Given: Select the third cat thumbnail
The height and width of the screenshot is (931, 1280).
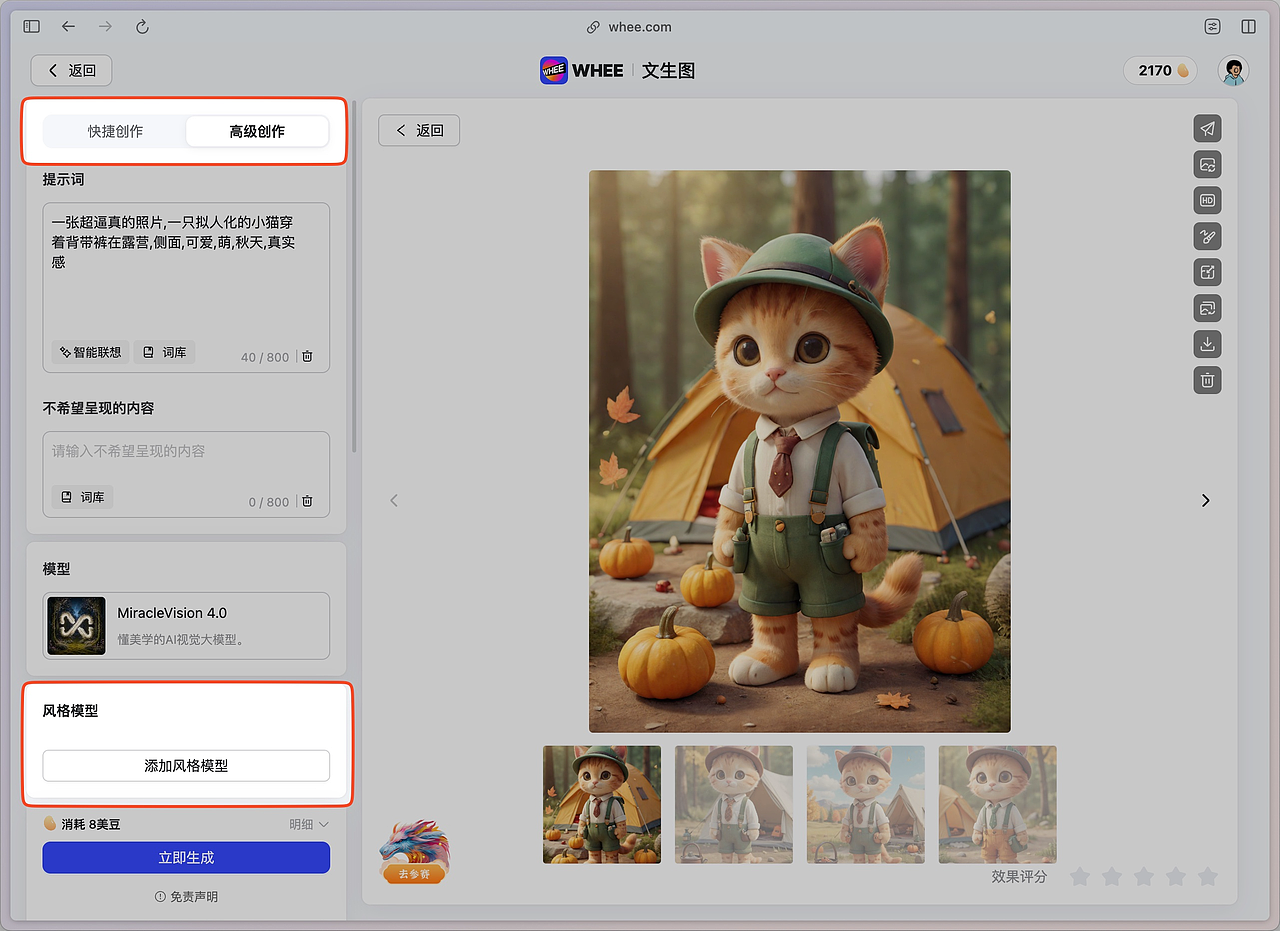Looking at the screenshot, I should tap(866, 804).
